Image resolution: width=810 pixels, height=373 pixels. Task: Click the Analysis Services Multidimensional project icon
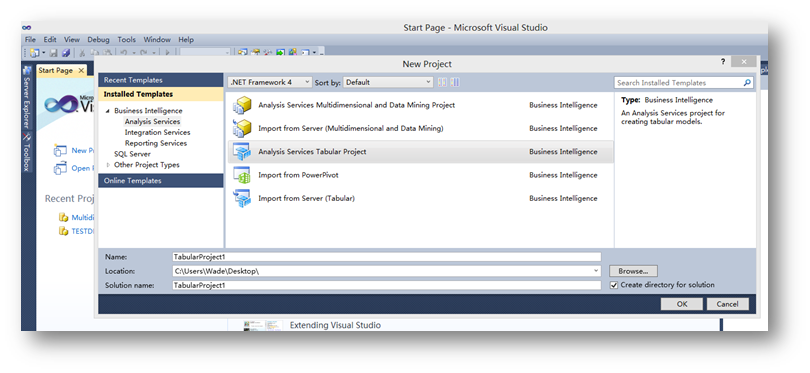pyautogui.click(x=242, y=105)
